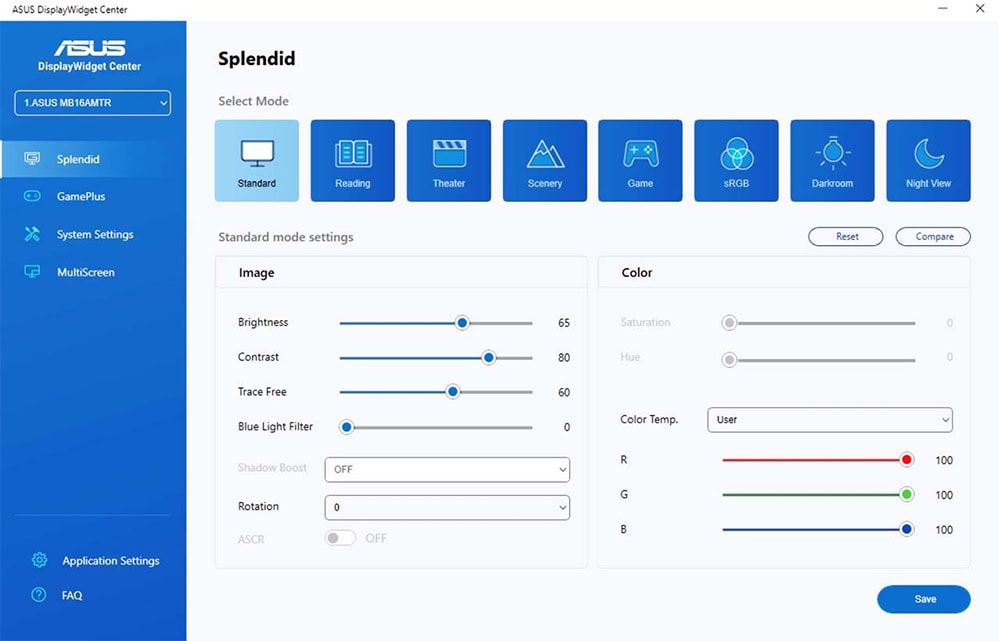Click the Brightness slider handle

point(462,323)
